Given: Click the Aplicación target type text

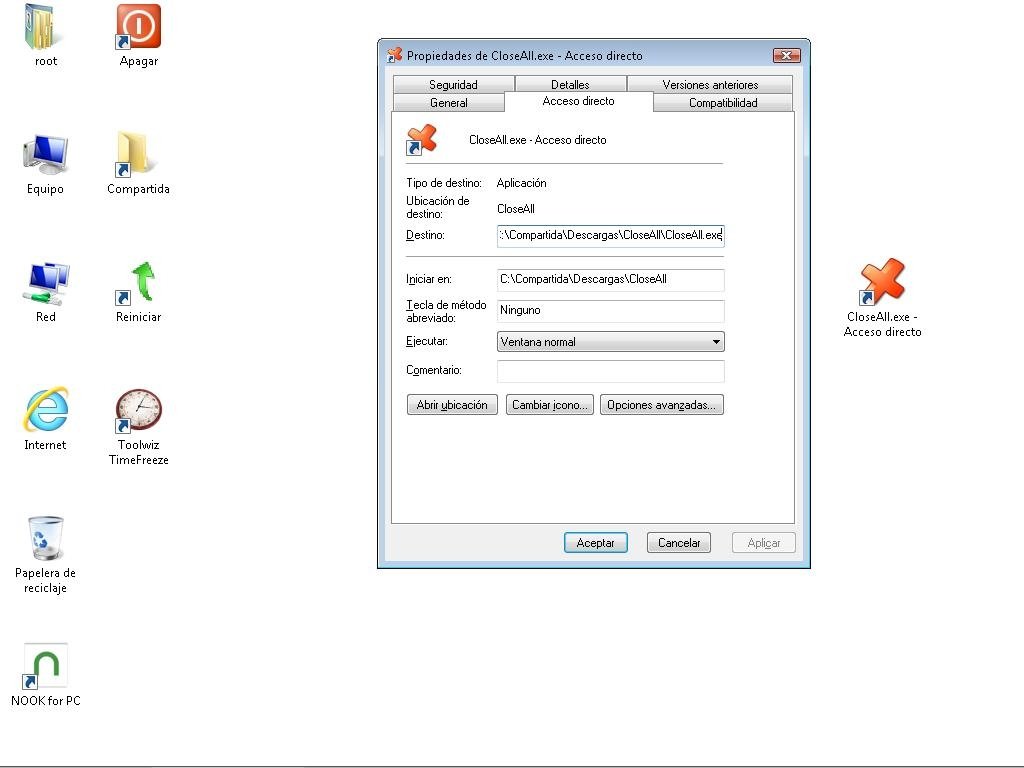Looking at the screenshot, I should click(522, 183).
